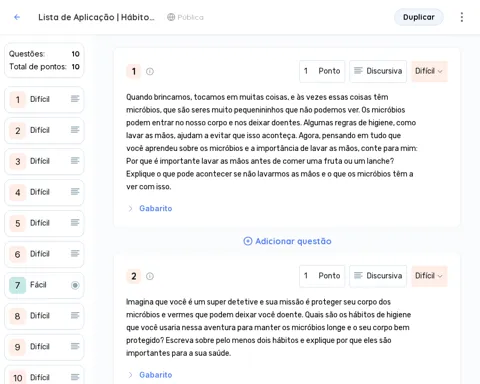
Task: Click the discursive lines icon in sidebar row 6
Action: tap(75, 254)
